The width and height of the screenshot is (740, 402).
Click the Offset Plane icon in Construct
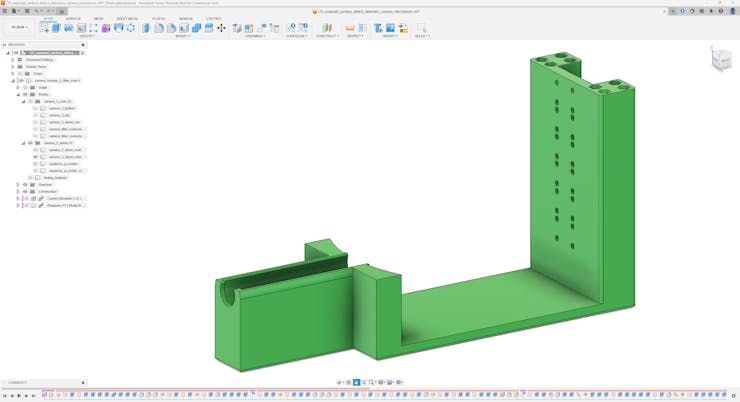click(x=326, y=28)
